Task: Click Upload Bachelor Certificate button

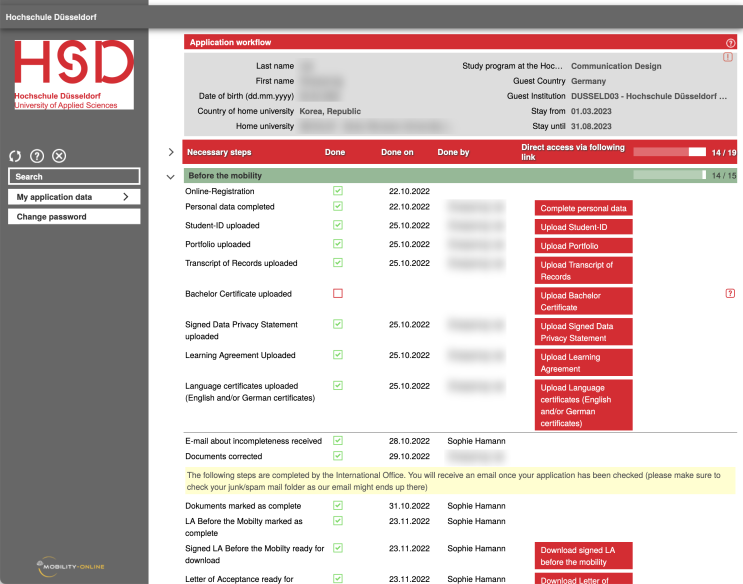Action: [583, 301]
